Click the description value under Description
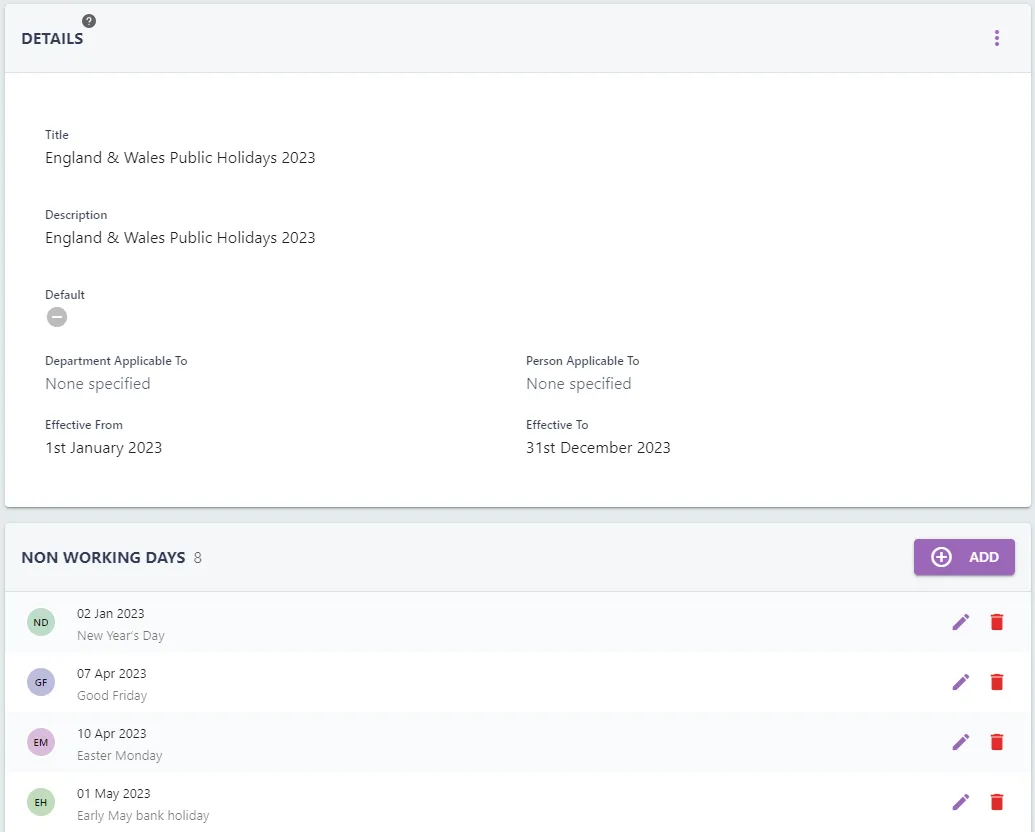 click(180, 238)
